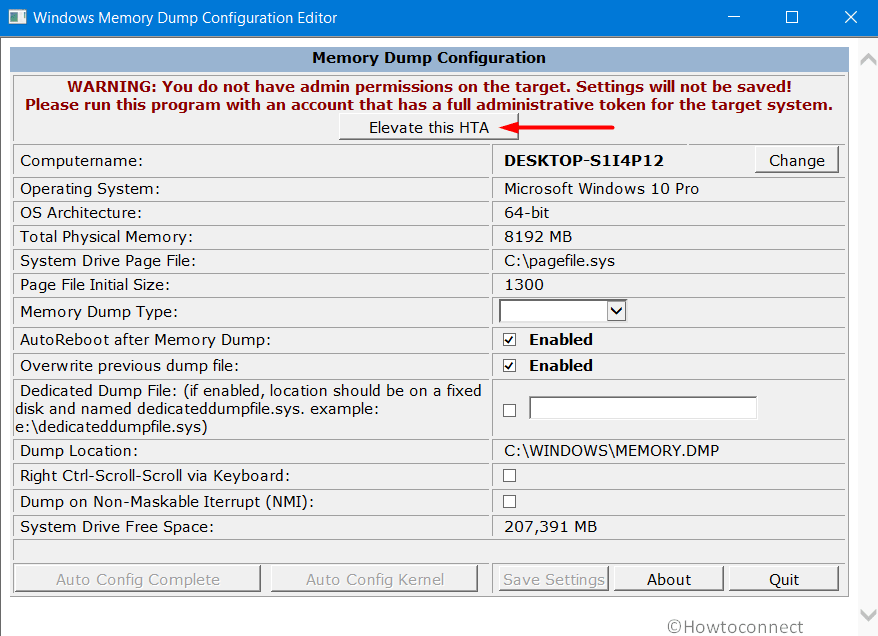Enable Right Ctrl-Scroll-Scroll via Keyboard checkbox
This screenshot has height=636, width=878.
pyautogui.click(x=509, y=476)
